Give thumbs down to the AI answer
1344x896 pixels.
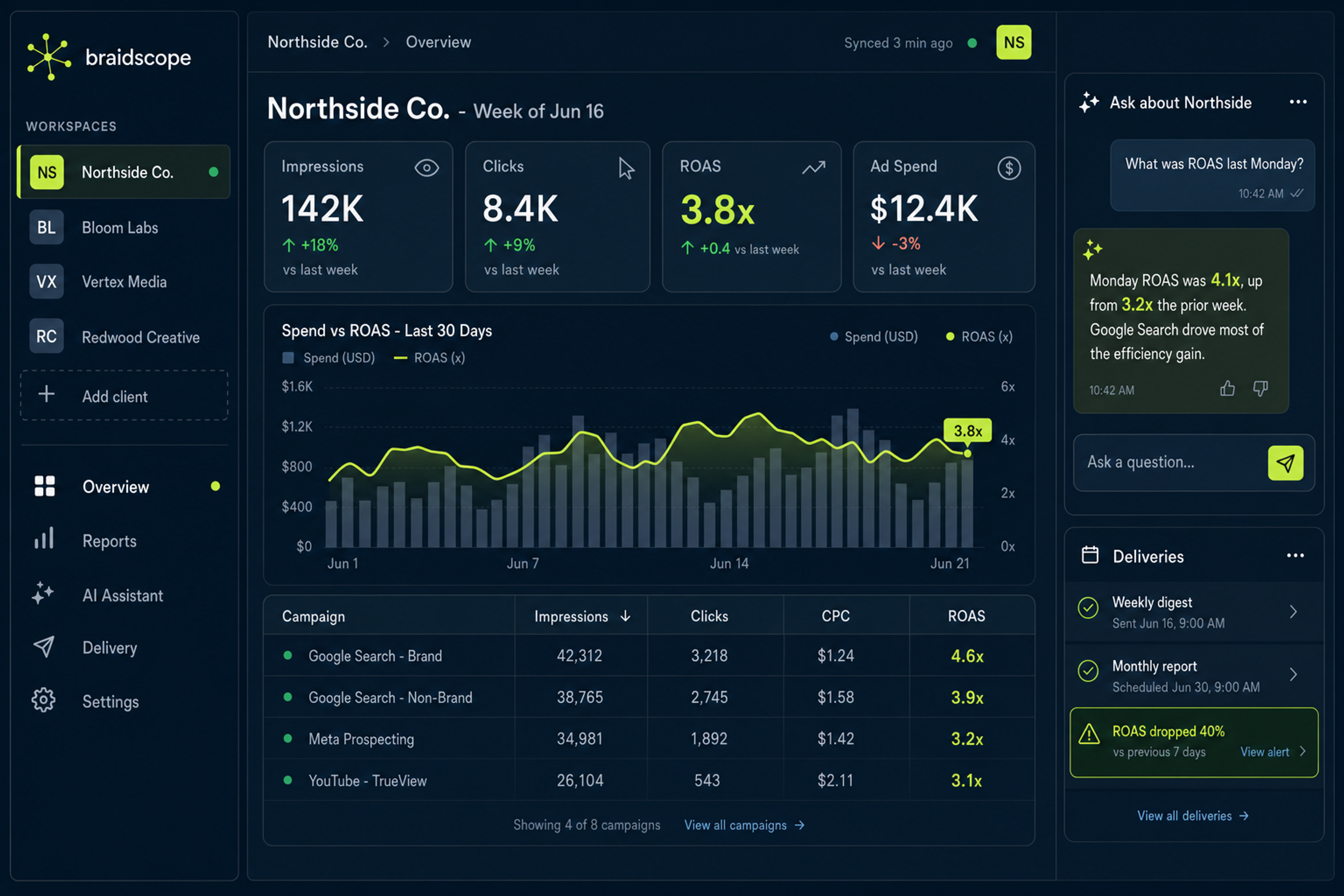[1261, 389]
